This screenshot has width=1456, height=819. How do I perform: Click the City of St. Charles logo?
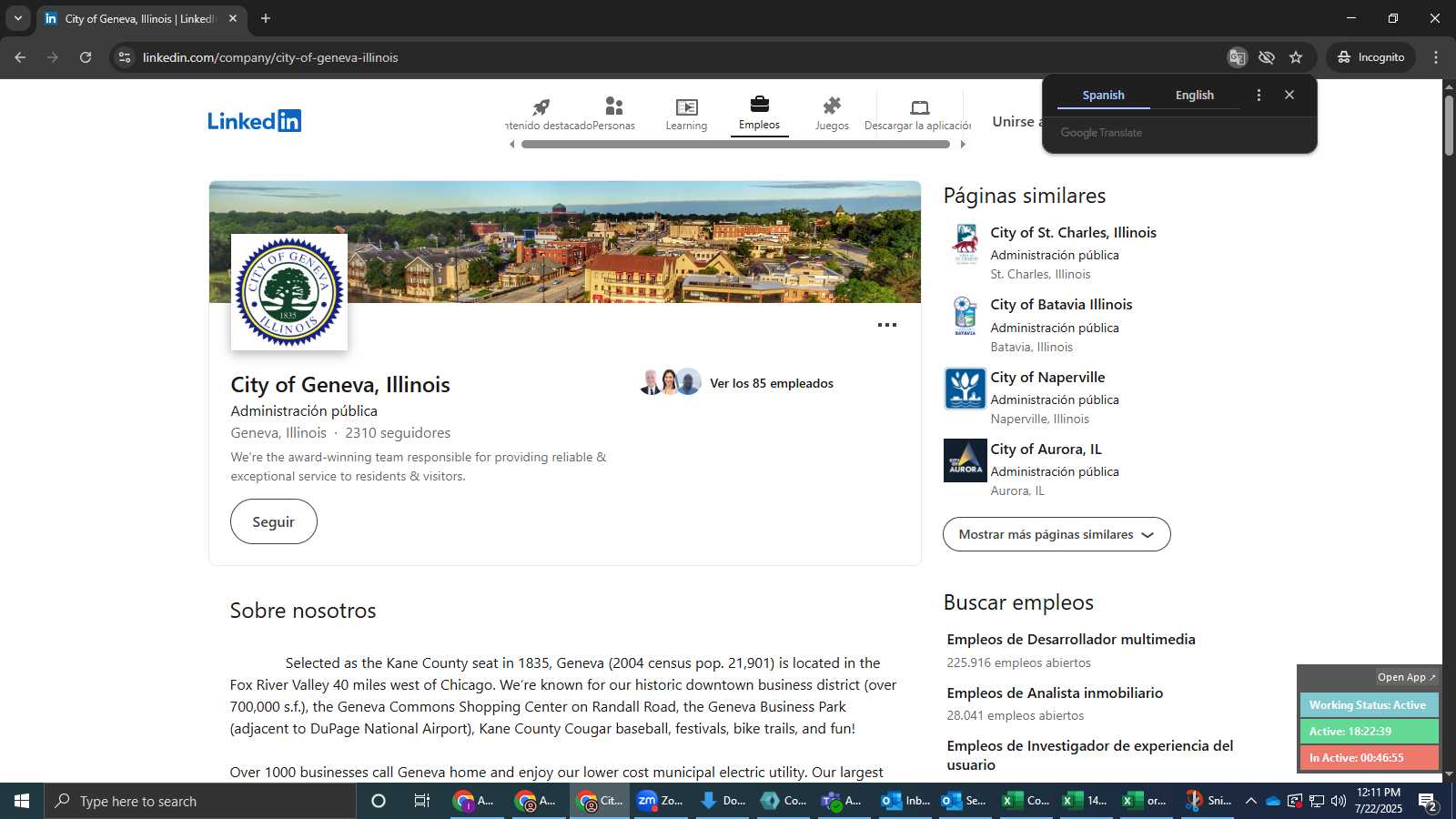966,244
